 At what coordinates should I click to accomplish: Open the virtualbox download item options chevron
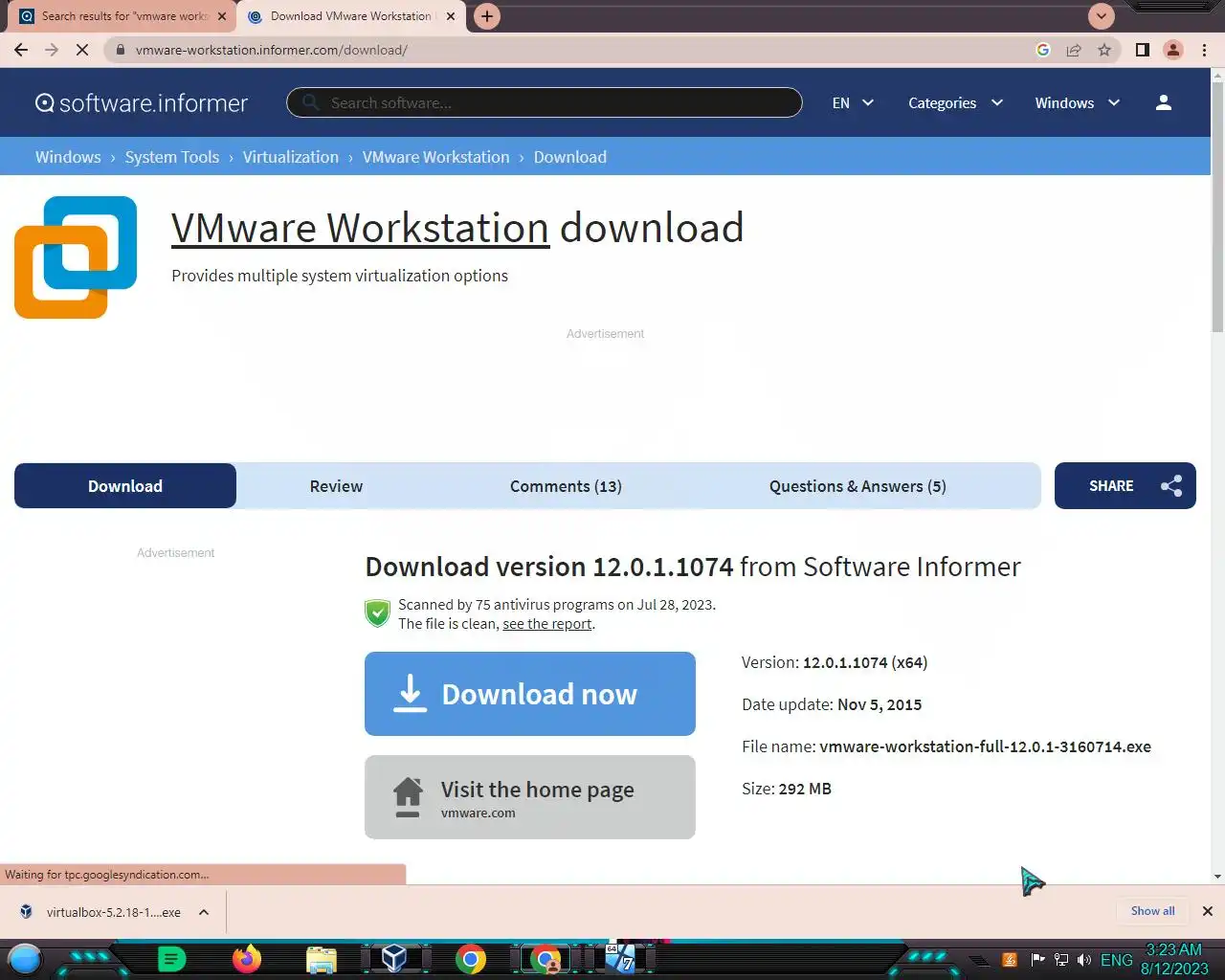click(x=204, y=912)
